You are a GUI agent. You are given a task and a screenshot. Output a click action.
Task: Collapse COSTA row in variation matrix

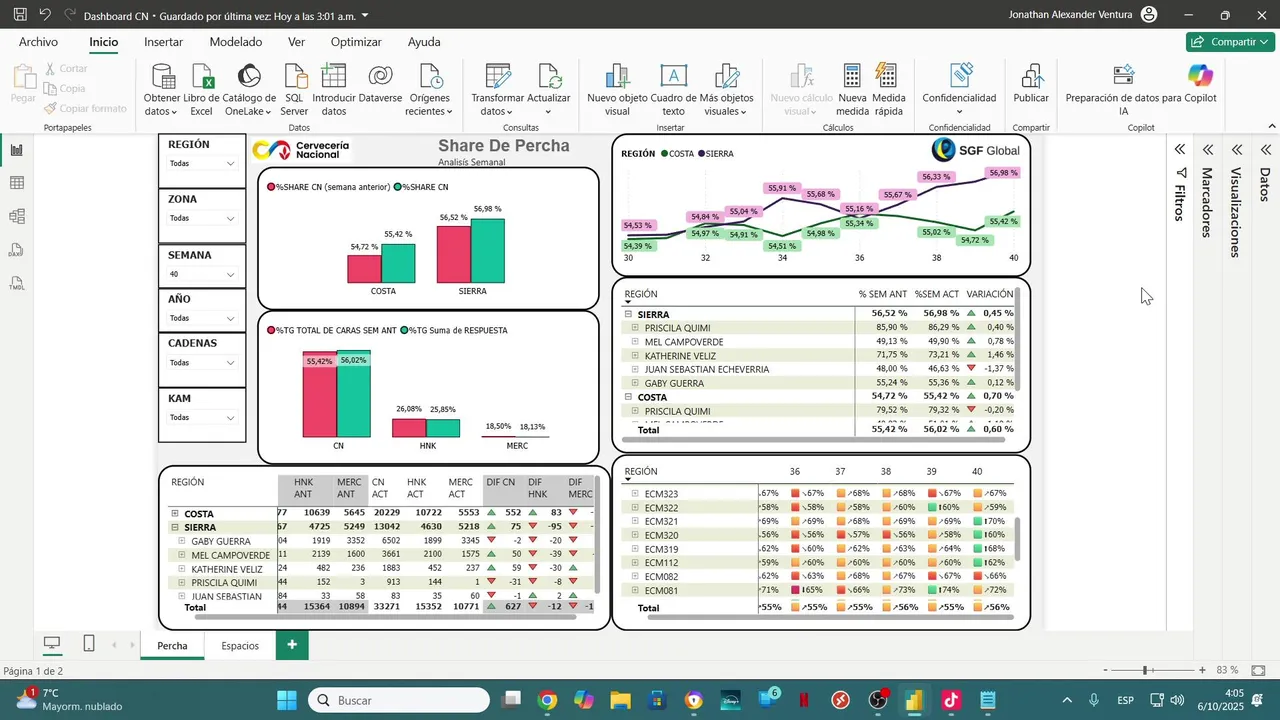(x=629, y=397)
